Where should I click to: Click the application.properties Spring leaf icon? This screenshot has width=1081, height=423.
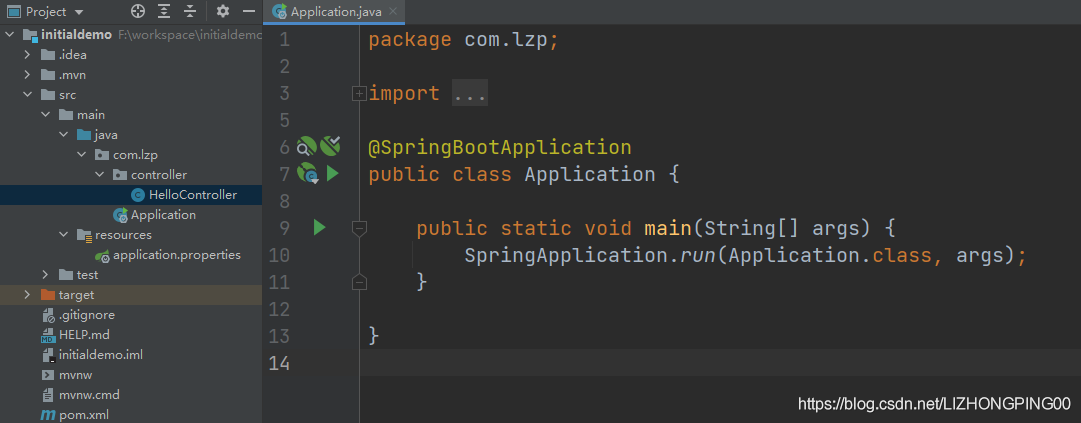click(x=102, y=256)
